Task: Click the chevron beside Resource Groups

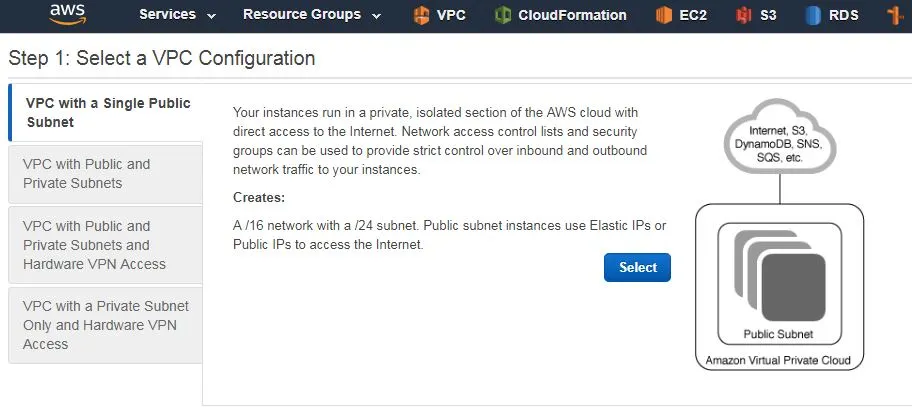Action: 376,16
